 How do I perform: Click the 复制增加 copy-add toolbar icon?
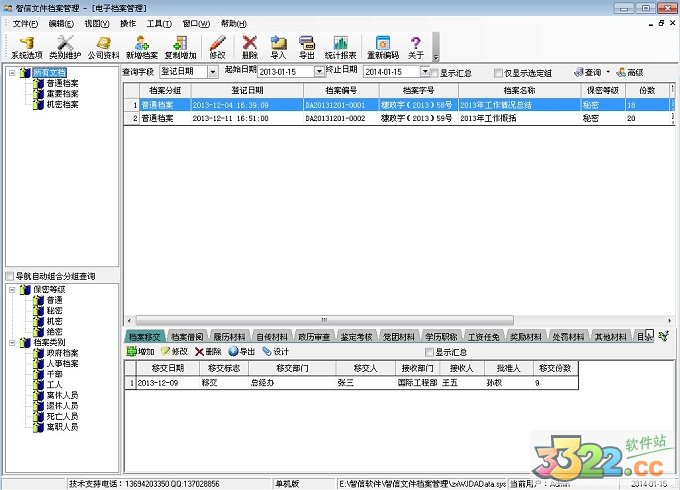tap(180, 46)
